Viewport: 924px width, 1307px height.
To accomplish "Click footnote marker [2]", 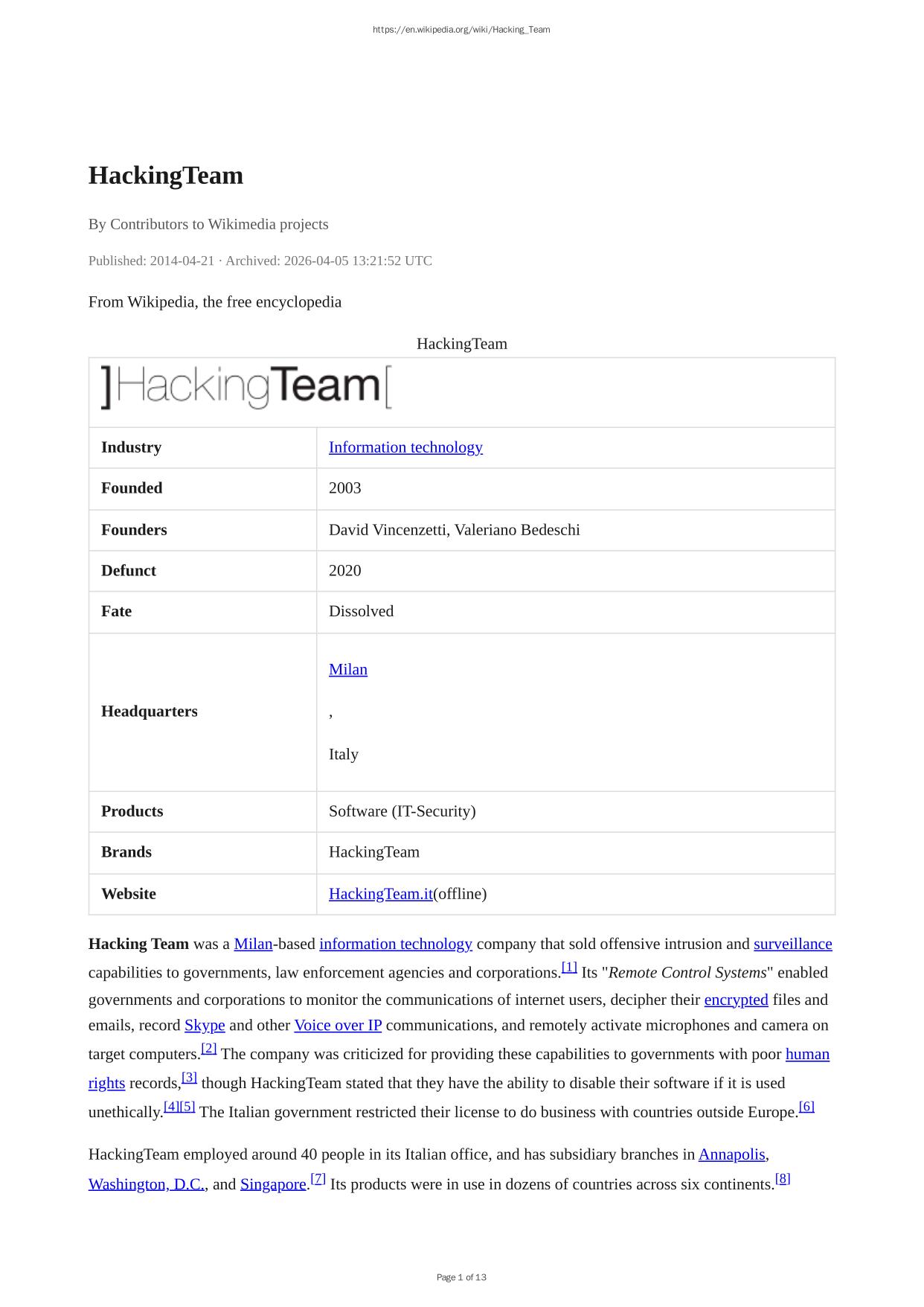I will coord(209,1048).
